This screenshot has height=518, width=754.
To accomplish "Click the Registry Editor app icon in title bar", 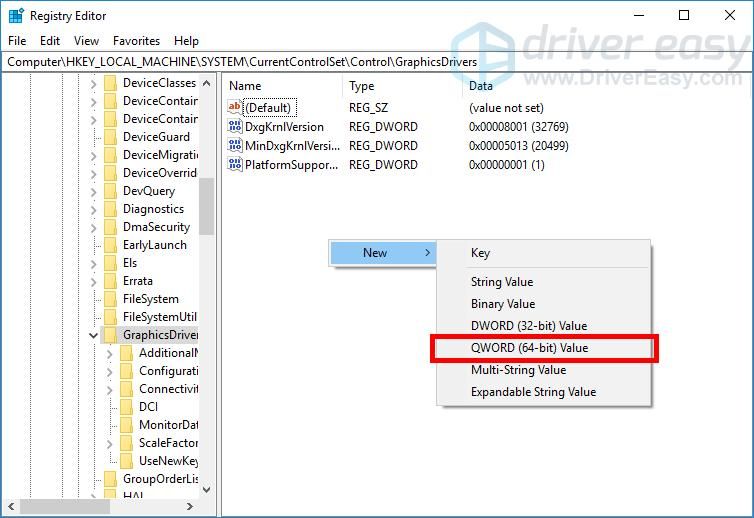I will pos(15,15).
